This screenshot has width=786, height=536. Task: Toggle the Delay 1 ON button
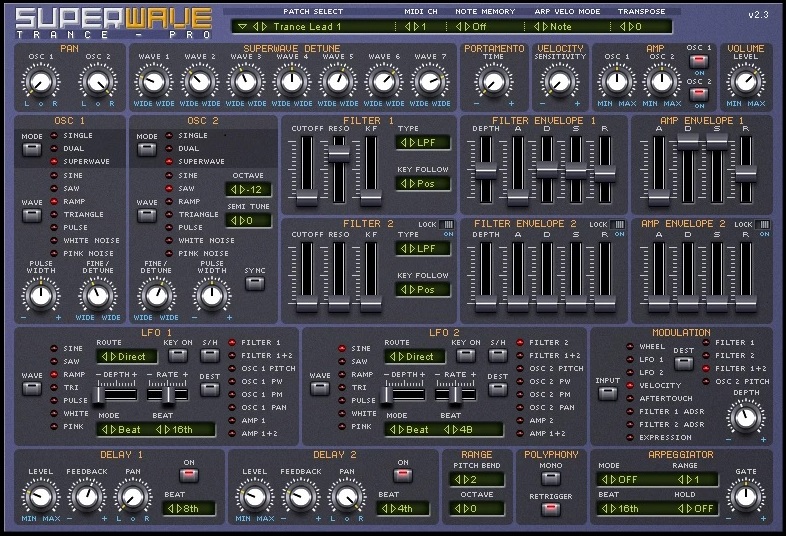pos(188,475)
